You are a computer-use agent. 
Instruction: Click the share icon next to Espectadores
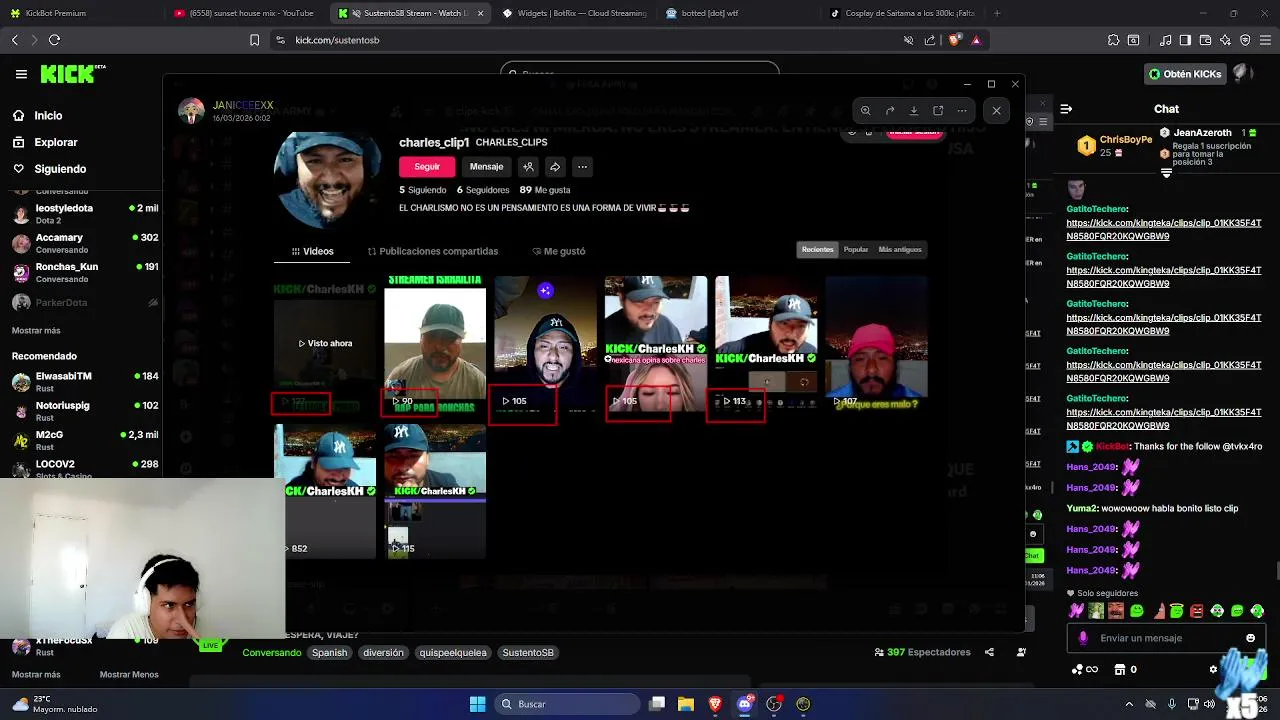(989, 652)
